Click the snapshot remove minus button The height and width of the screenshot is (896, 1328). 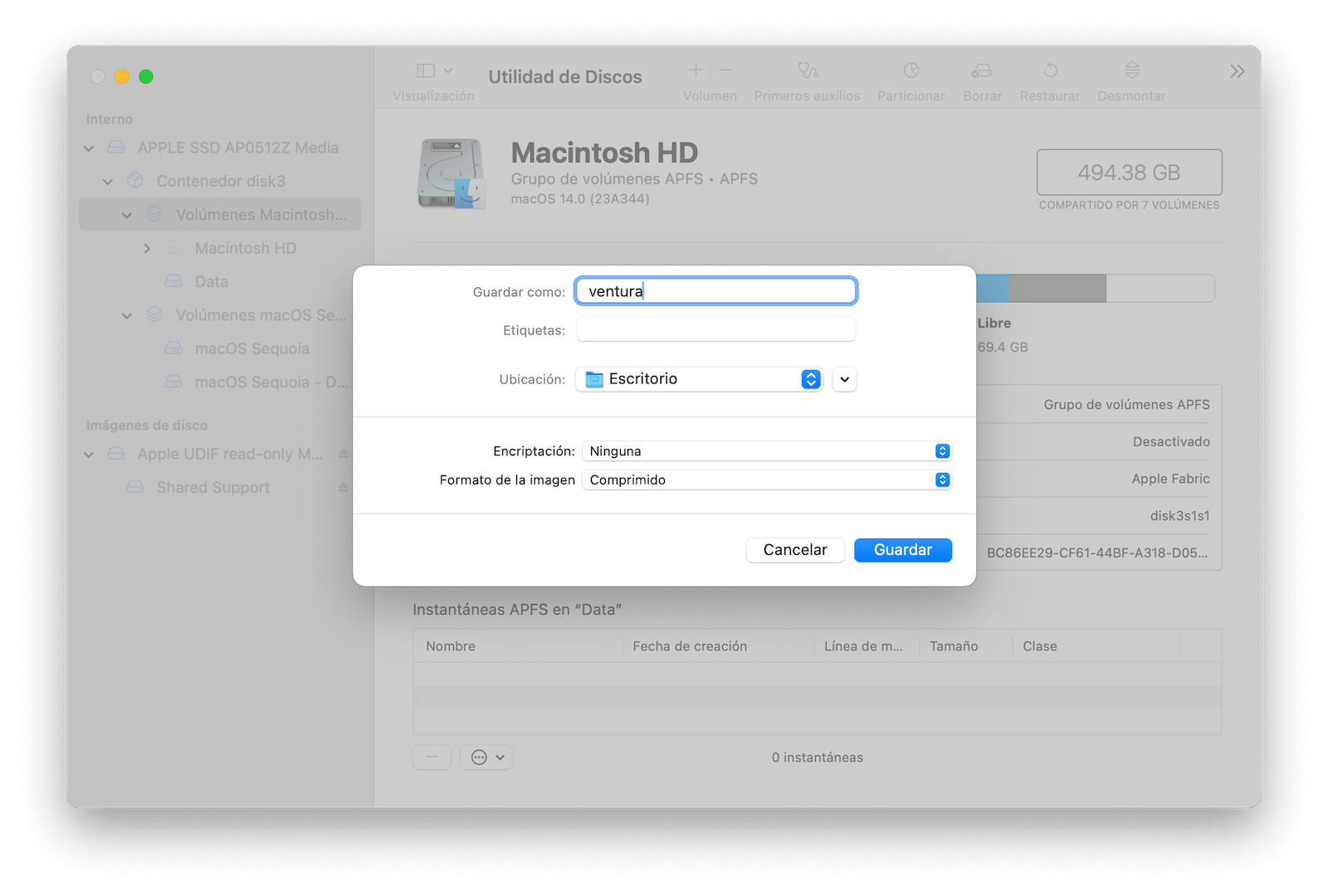(x=432, y=757)
